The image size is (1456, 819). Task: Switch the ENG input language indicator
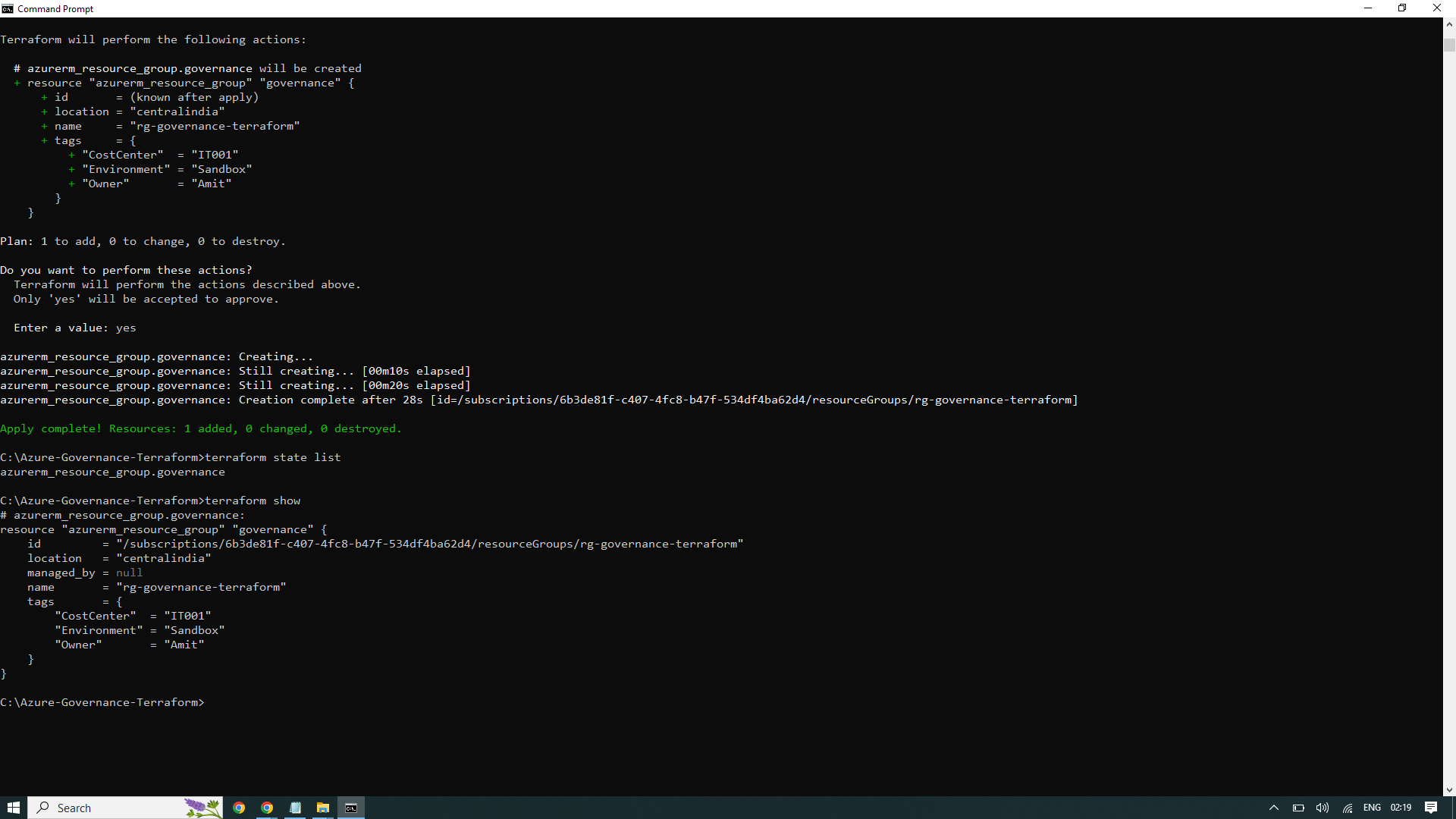(x=1372, y=808)
